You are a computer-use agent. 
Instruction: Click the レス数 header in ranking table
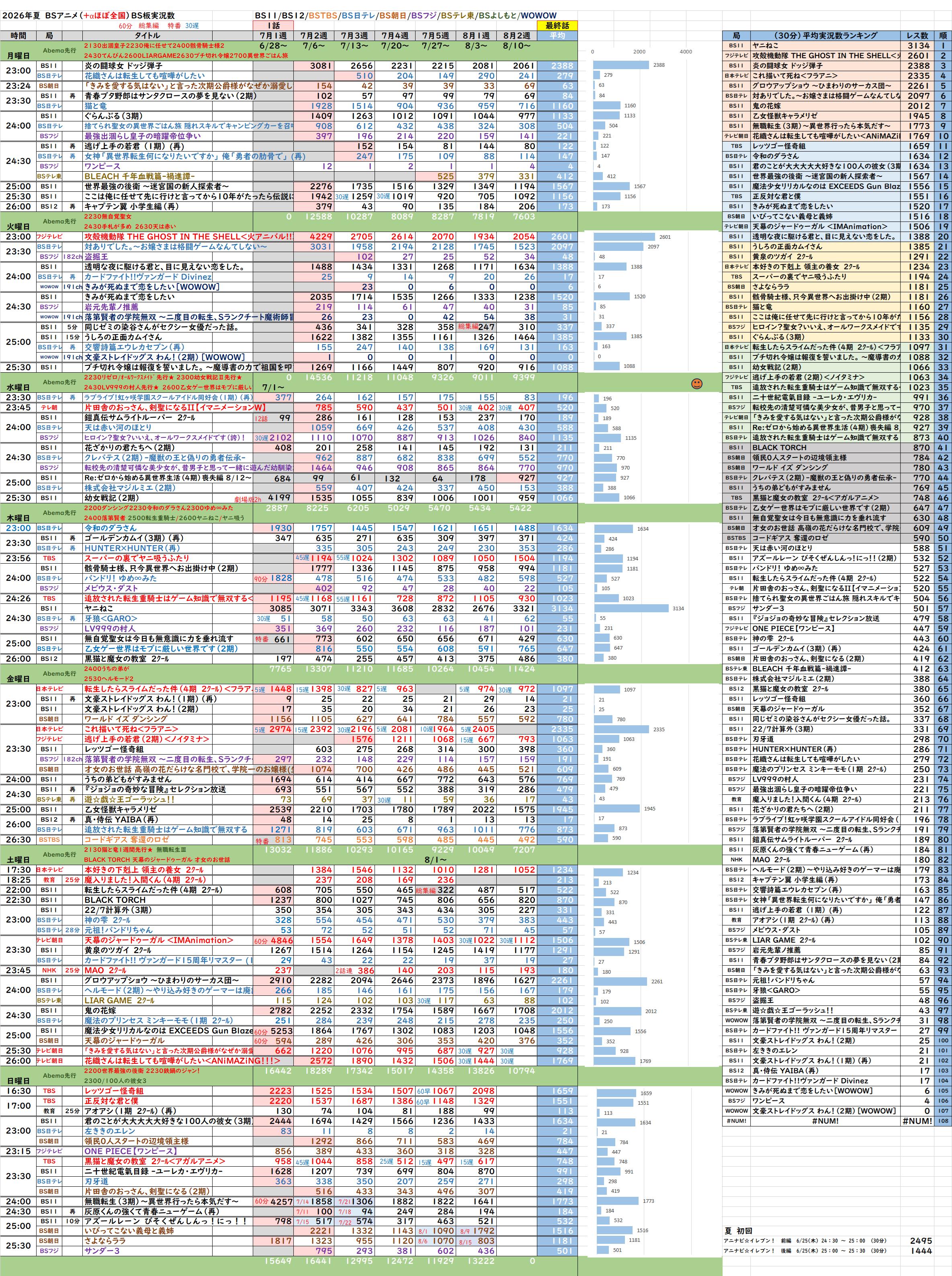(917, 36)
